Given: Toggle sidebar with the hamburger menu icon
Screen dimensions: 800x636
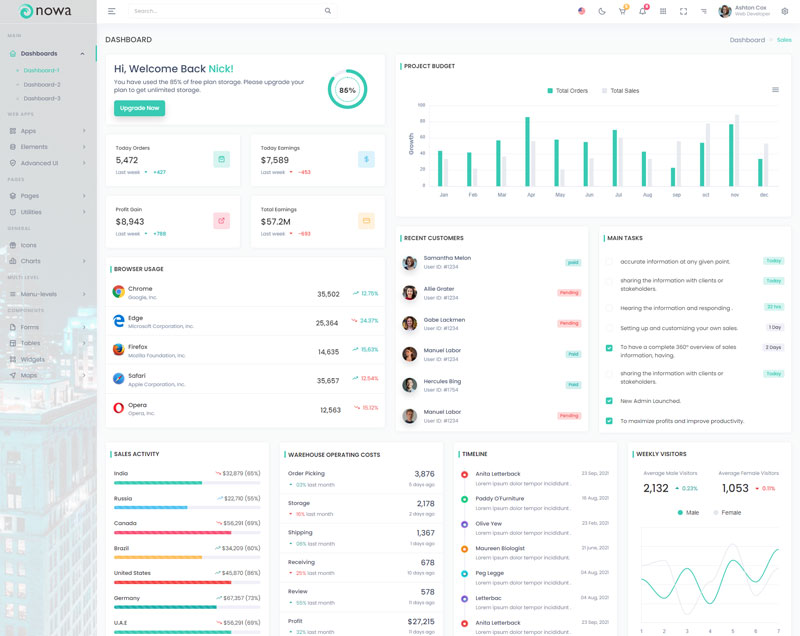Looking at the screenshot, I should pos(111,11).
